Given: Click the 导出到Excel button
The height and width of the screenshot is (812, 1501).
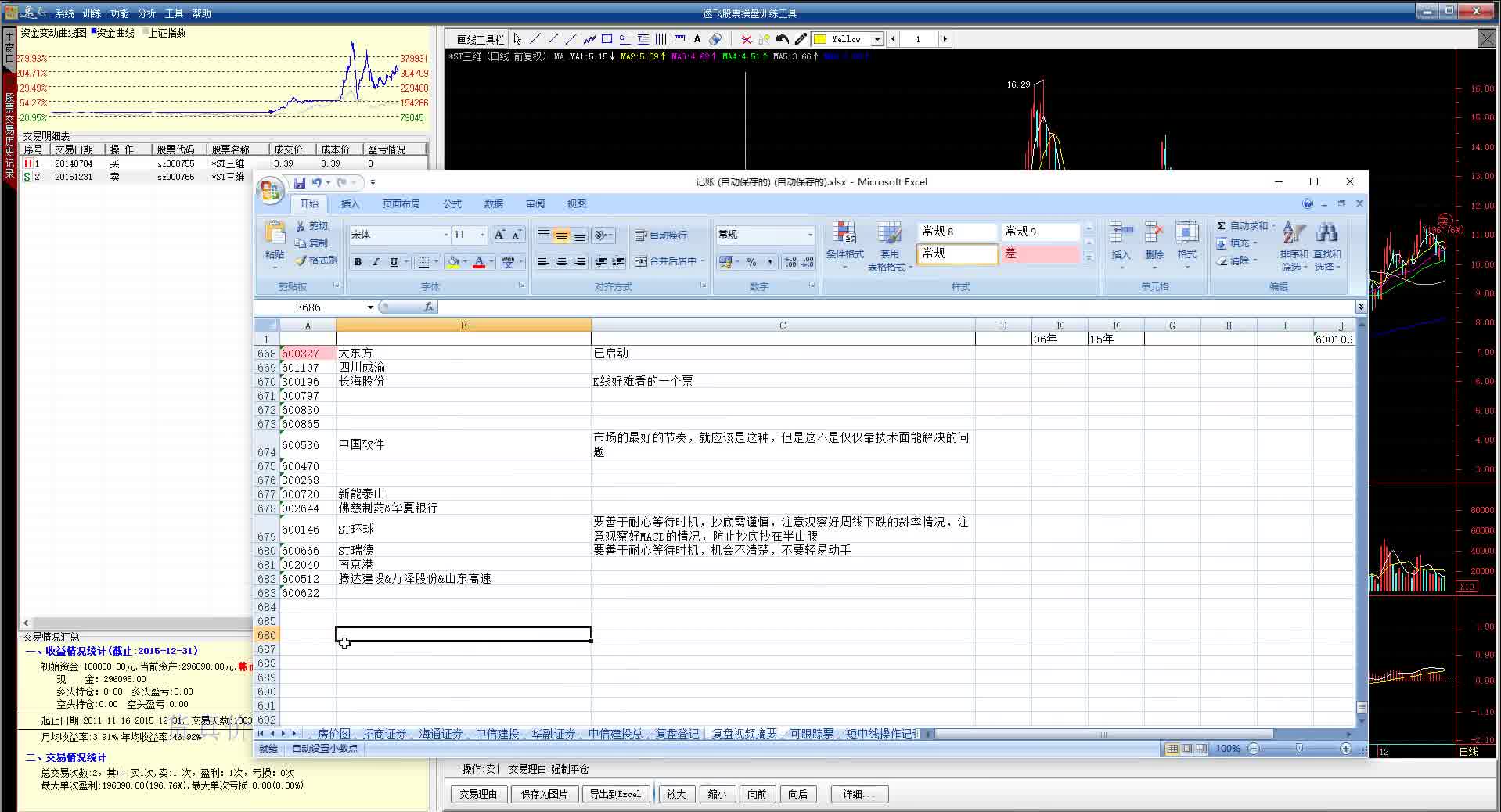Looking at the screenshot, I should (615, 794).
